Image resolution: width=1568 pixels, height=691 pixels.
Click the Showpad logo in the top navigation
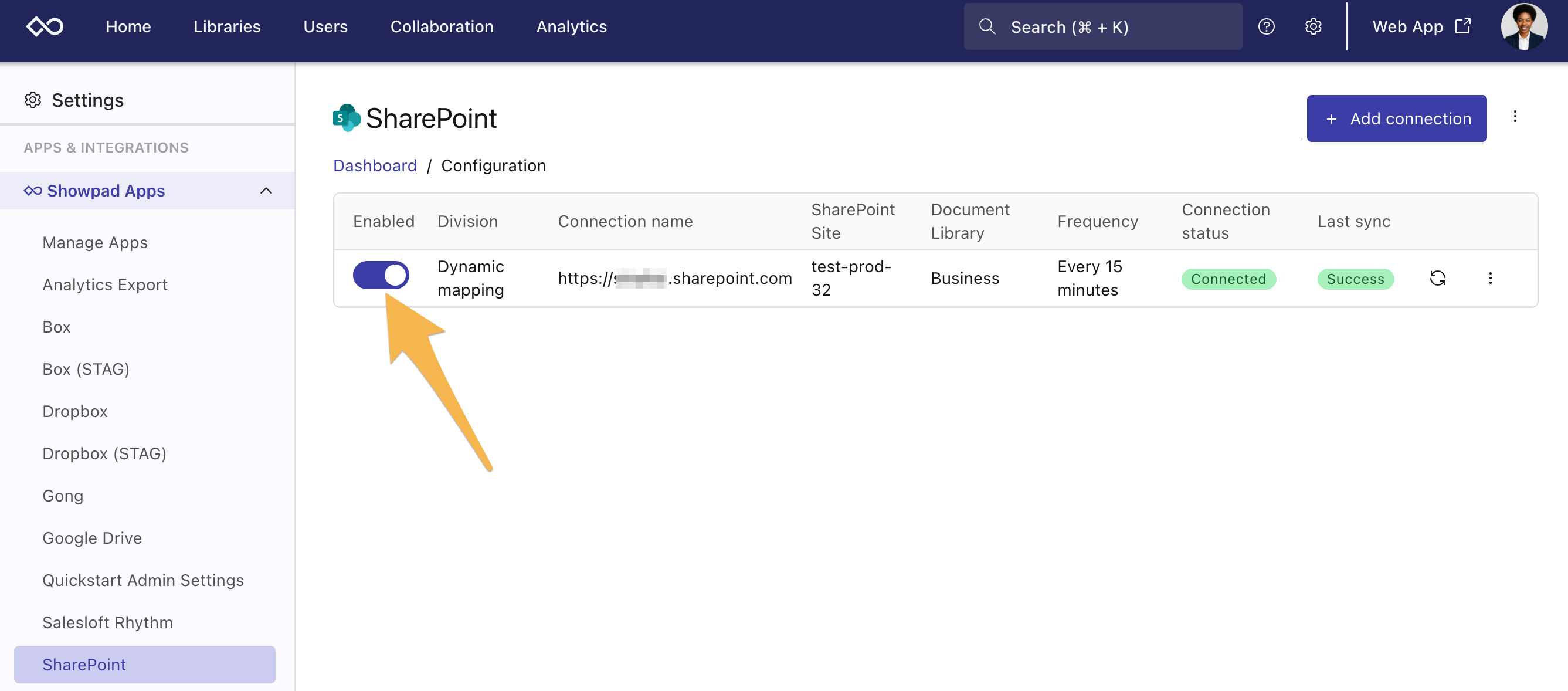46,26
